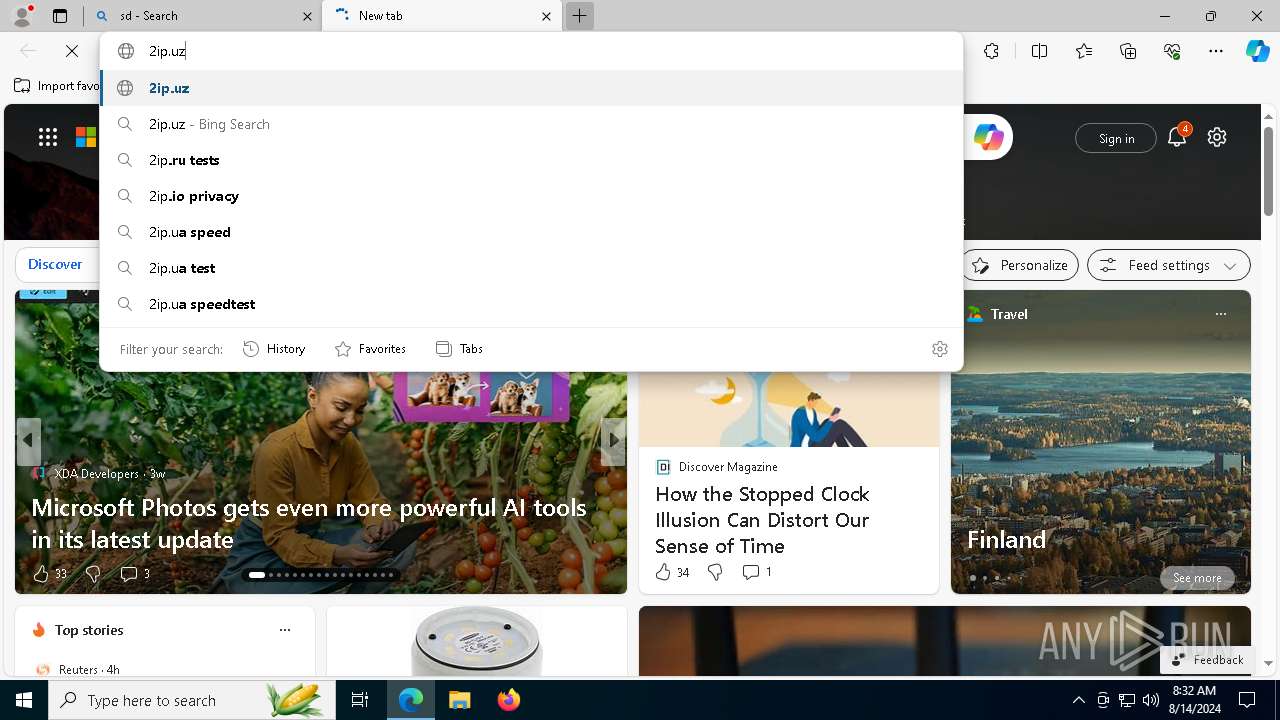Image resolution: width=1280 pixels, height=720 pixels.
Task: Expand the Feed settings dropdown
Action: point(1169,265)
